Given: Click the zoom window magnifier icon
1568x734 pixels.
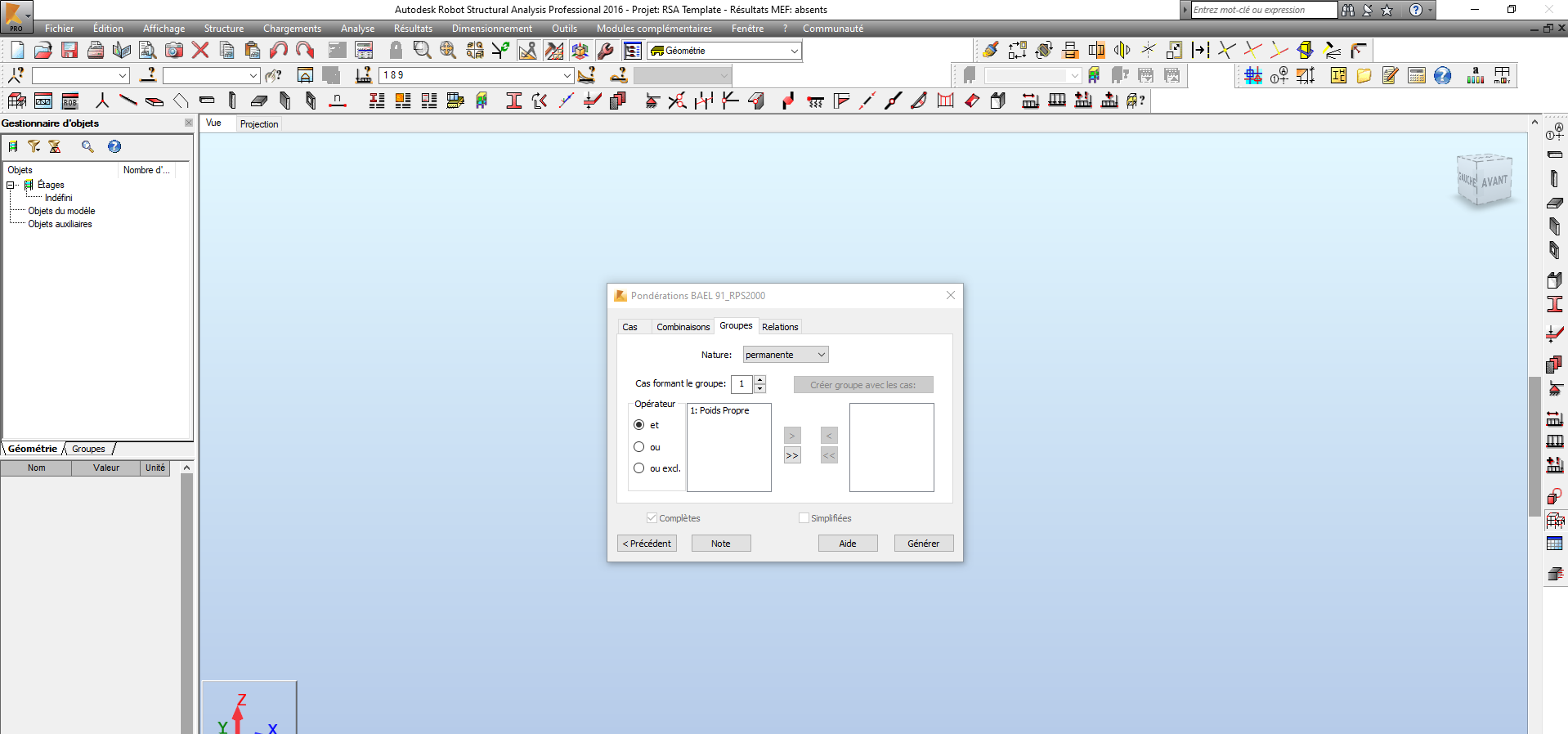Looking at the screenshot, I should tap(422, 50).
